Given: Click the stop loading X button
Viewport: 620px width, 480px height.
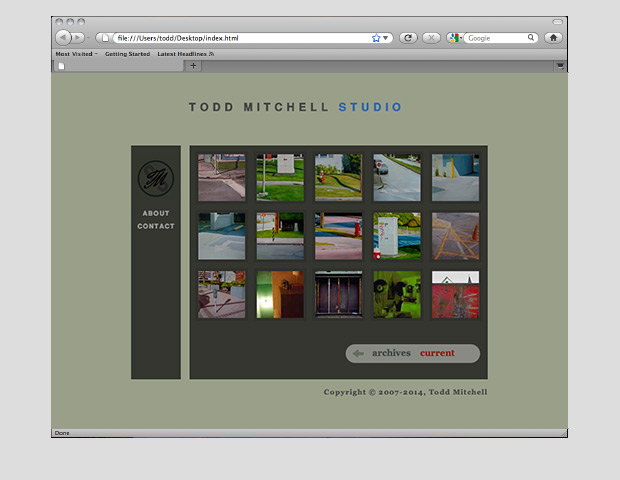Looking at the screenshot, I should (x=431, y=38).
